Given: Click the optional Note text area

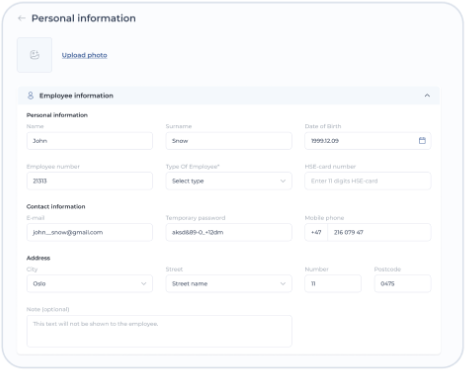Looking at the screenshot, I should coord(159,331).
